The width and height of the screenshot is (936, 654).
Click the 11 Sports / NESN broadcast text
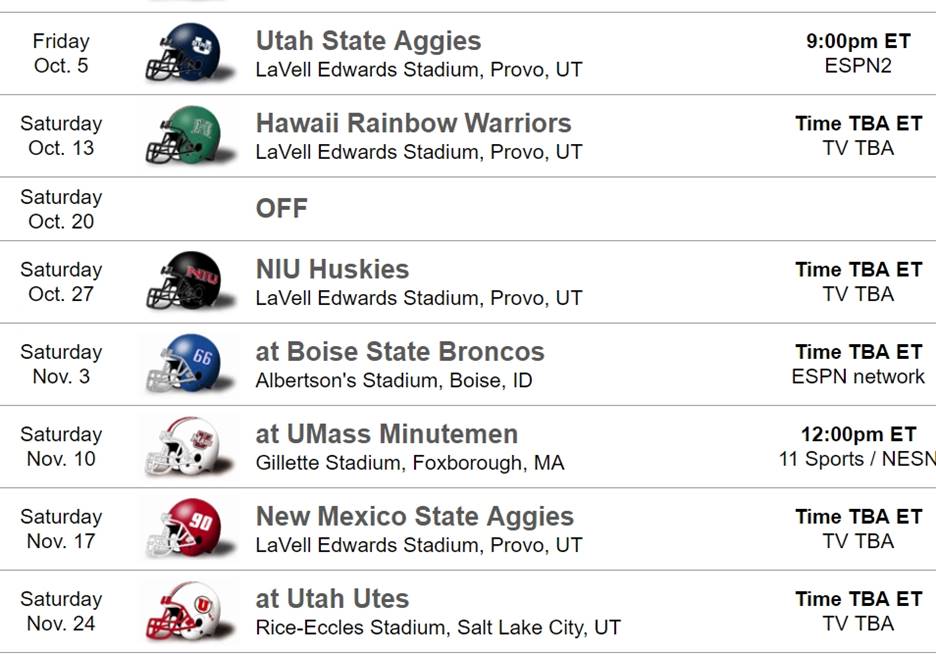tap(857, 459)
